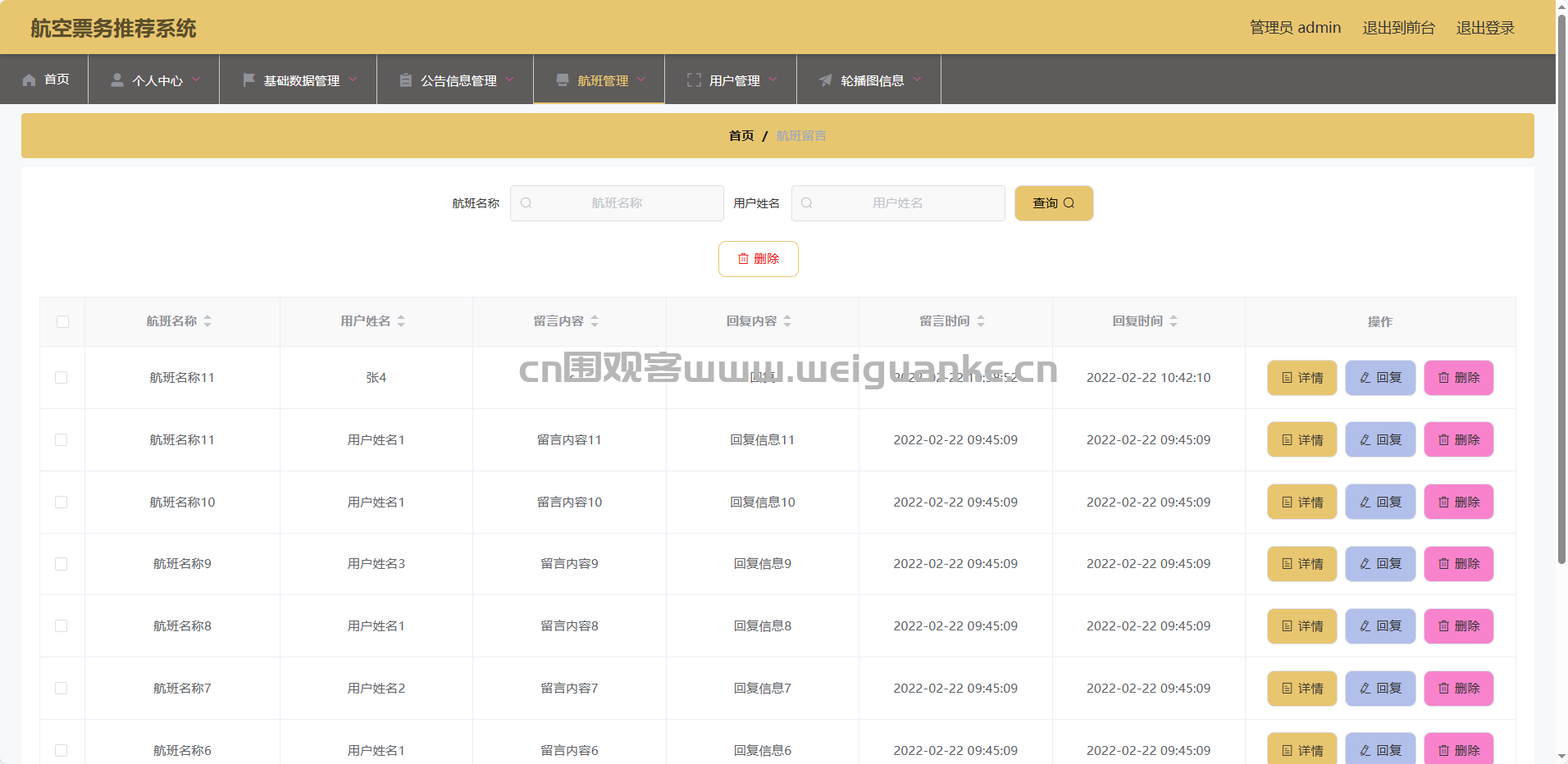1568x764 pixels.
Task: Click the home icon in navigation bar
Action: click(30, 80)
